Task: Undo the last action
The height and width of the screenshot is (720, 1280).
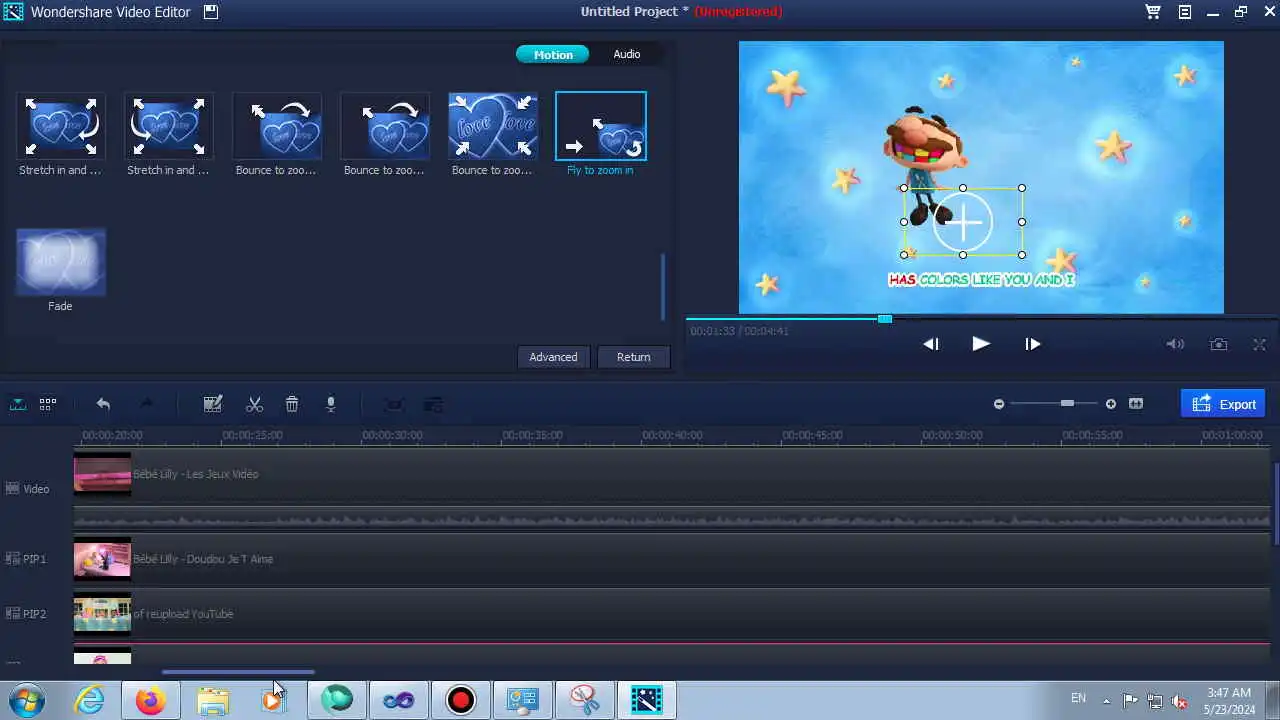Action: click(x=103, y=404)
